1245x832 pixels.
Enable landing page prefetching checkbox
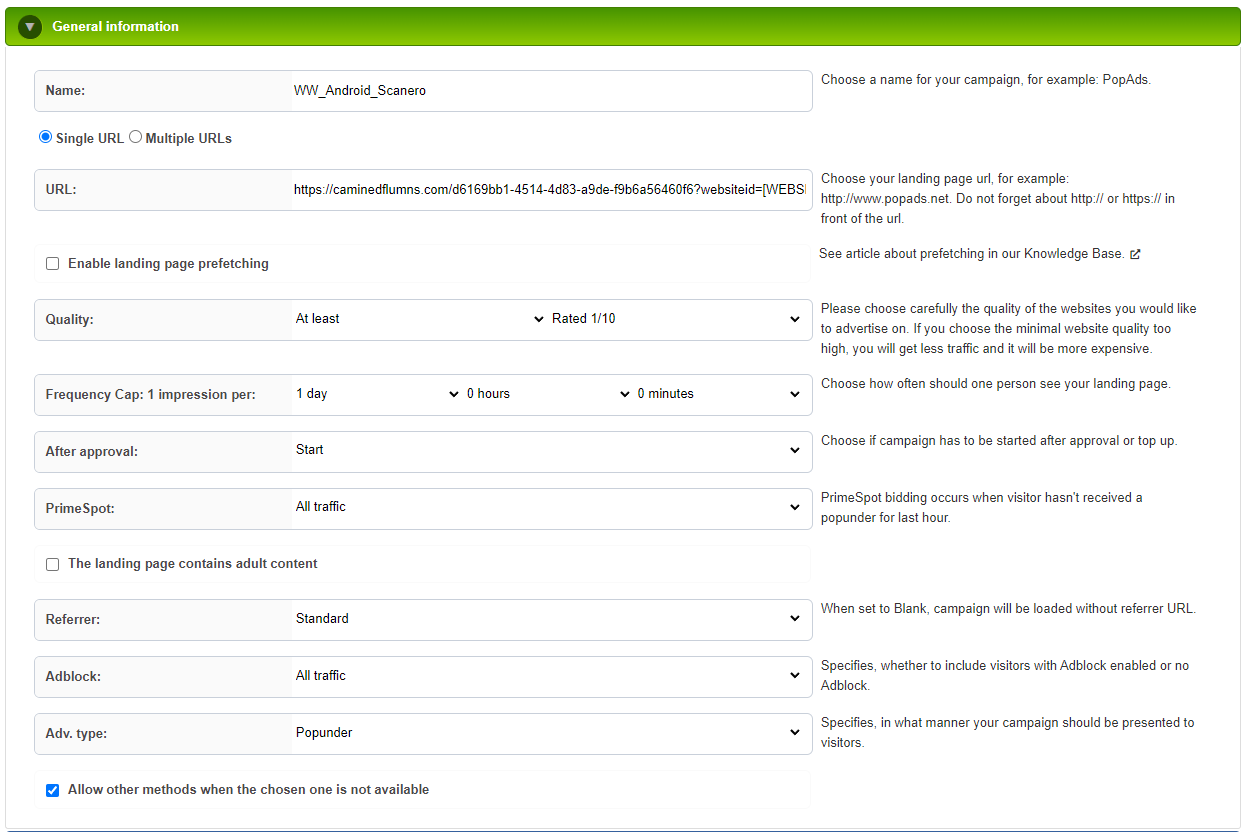pos(53,264)
